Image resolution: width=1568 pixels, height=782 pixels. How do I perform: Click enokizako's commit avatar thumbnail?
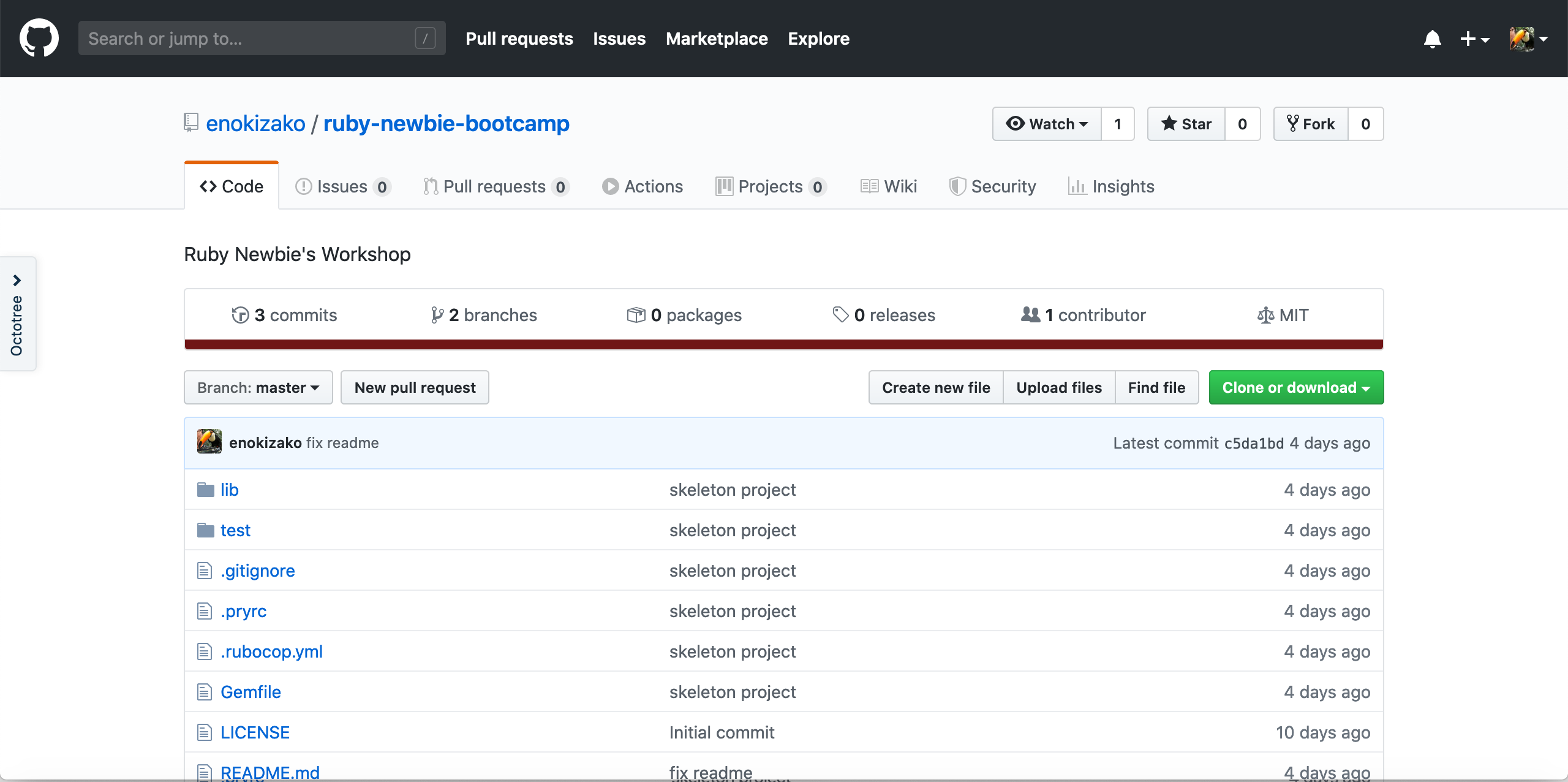point(209,442)
